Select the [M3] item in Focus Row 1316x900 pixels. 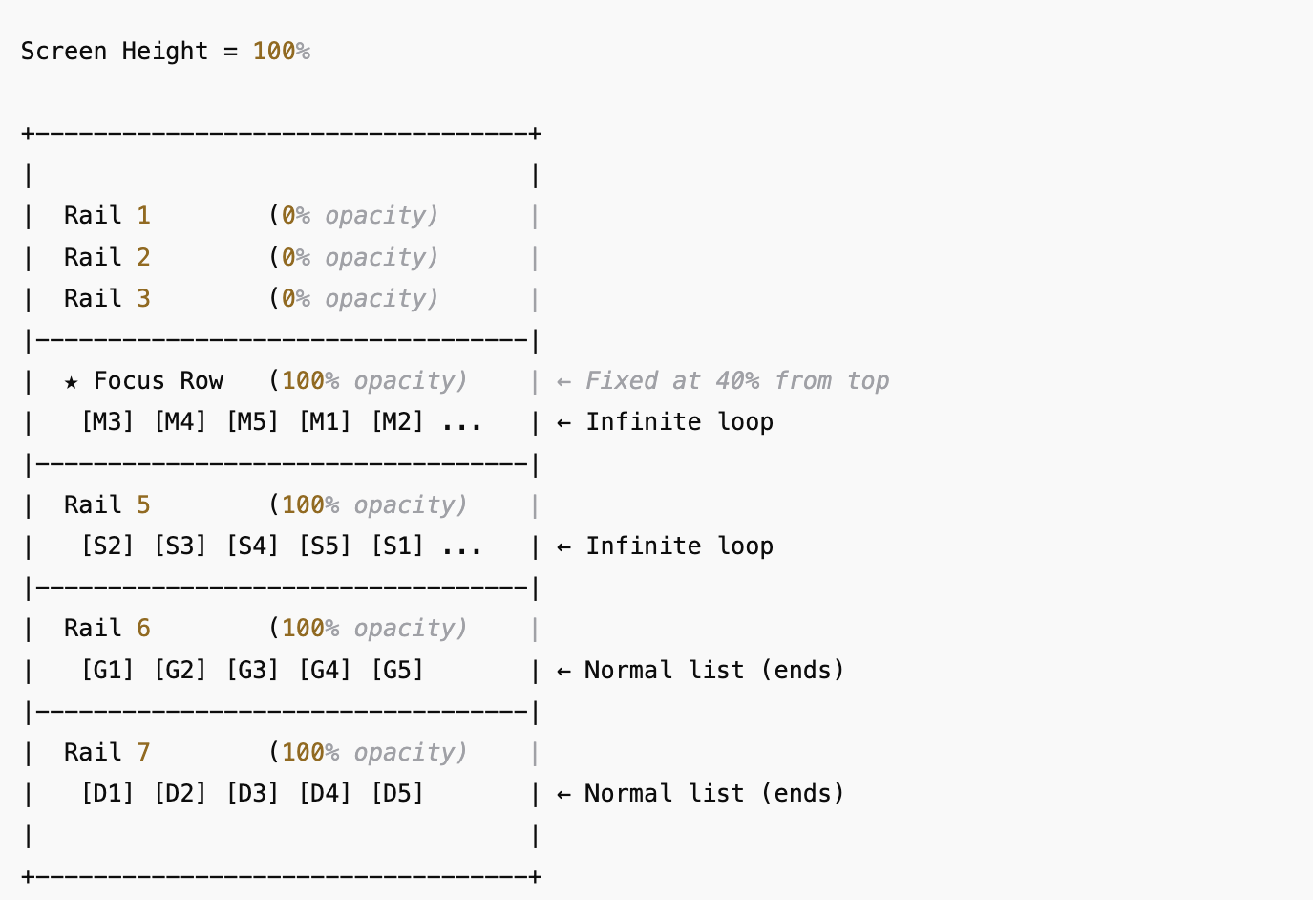[x=108, y=422]
